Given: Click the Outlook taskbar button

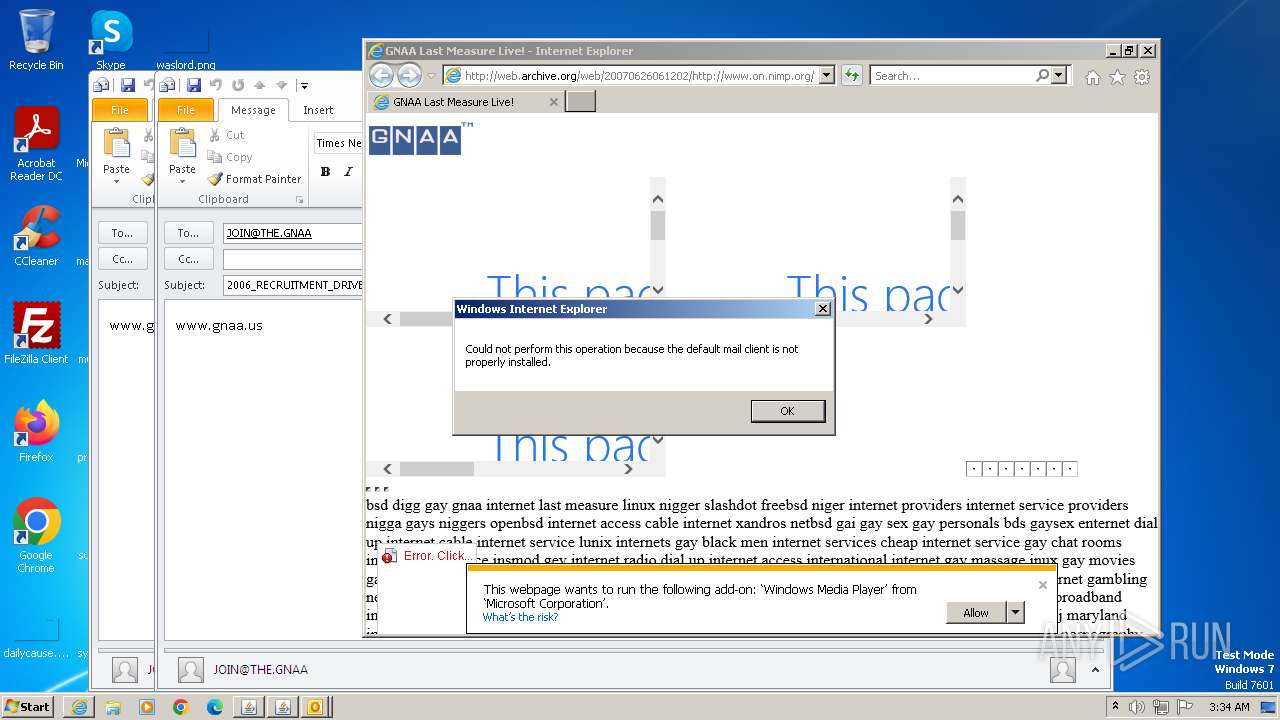Looking at the screenshot, I should pos(315,707).
